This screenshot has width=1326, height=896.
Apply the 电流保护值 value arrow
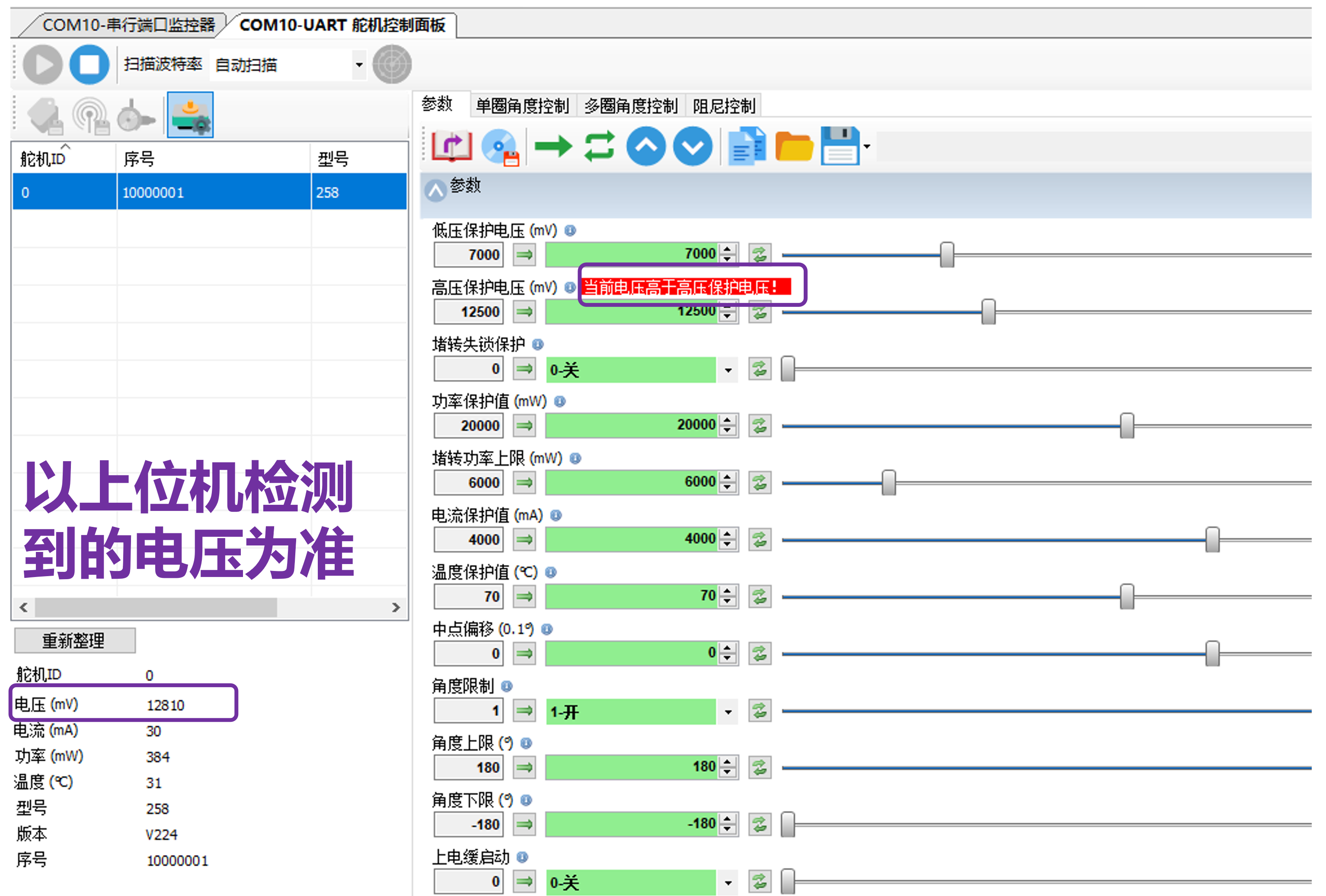[524, 539]
